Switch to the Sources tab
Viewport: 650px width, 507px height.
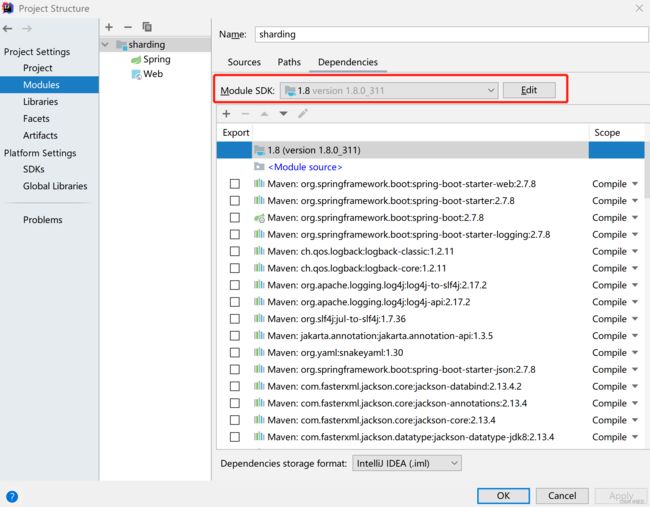pos(244,62)
